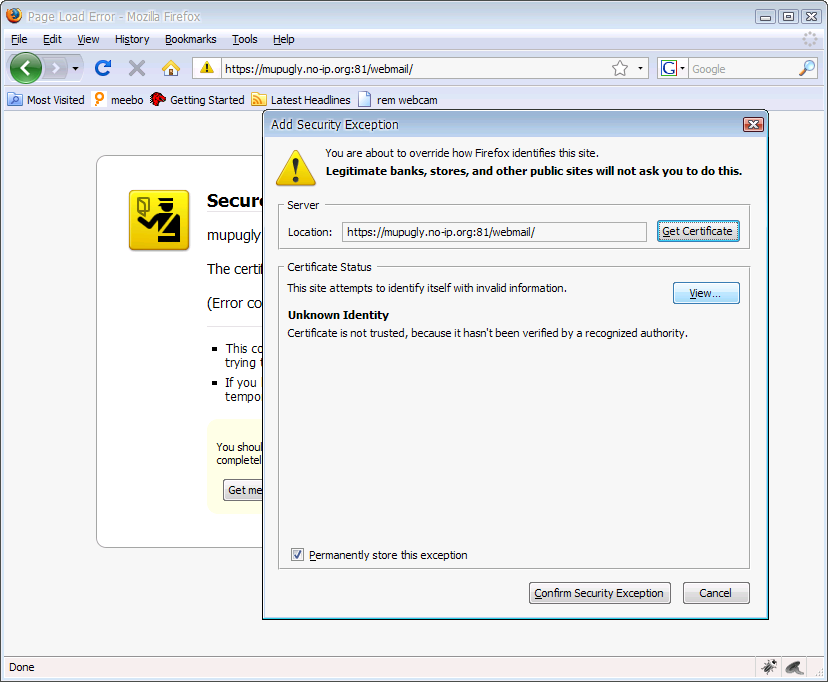Click the server Location text field
828x682 pixels.
pyautogui.click(x=494, y=232)
